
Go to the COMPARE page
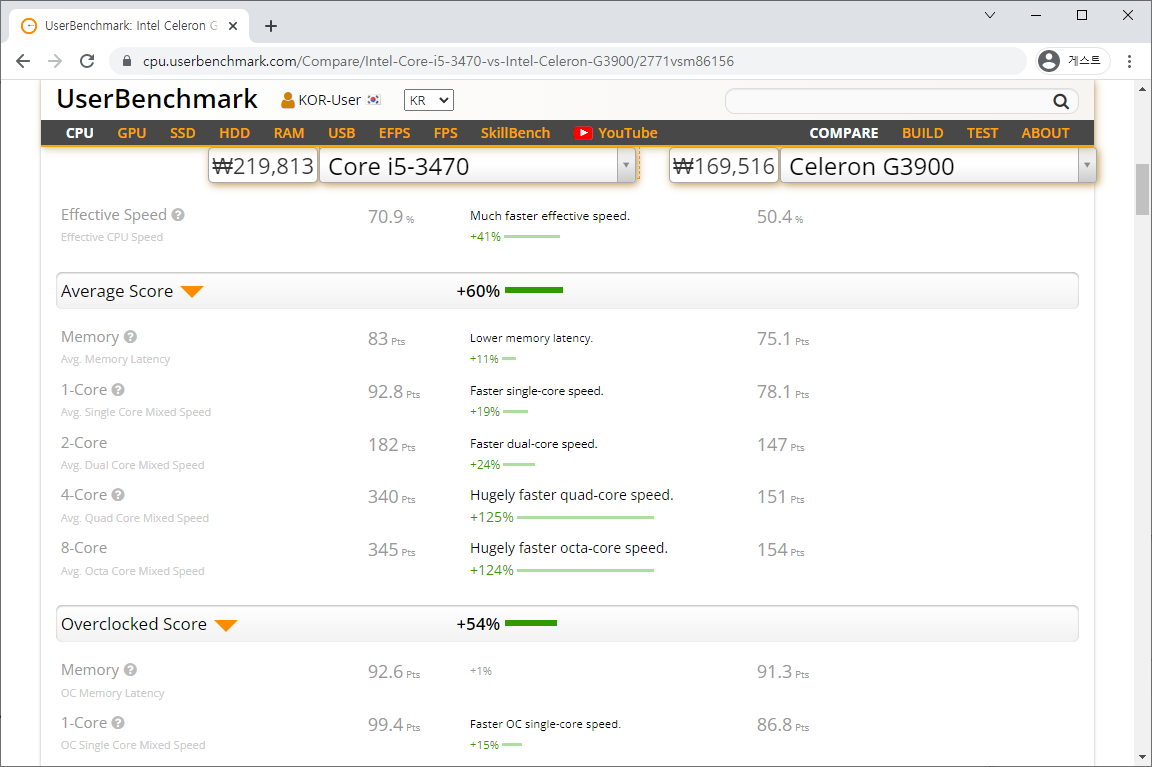843,133
